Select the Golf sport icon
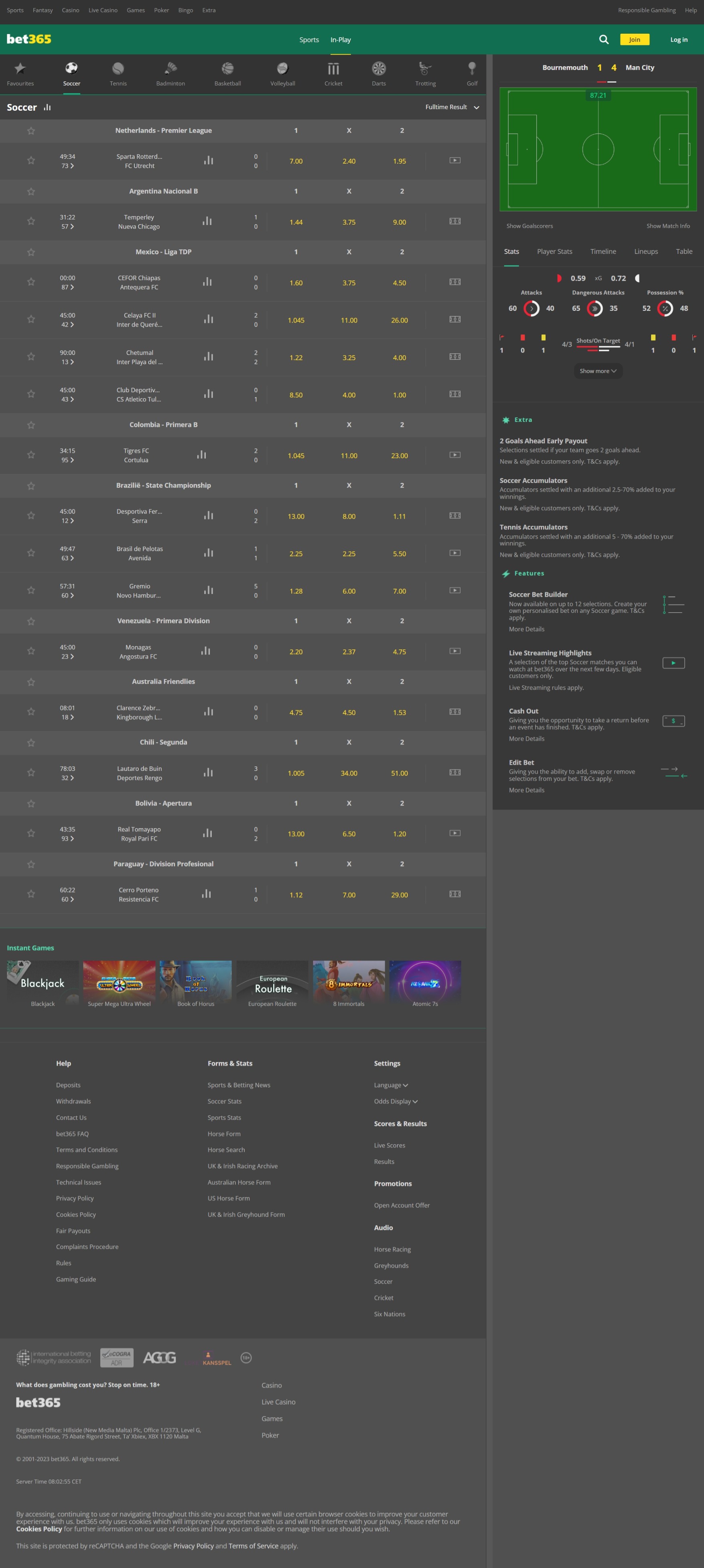 [472, 73]
